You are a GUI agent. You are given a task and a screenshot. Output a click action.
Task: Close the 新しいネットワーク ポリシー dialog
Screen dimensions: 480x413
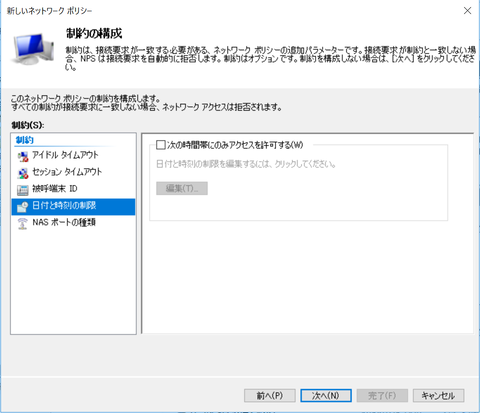pos(467,11)
